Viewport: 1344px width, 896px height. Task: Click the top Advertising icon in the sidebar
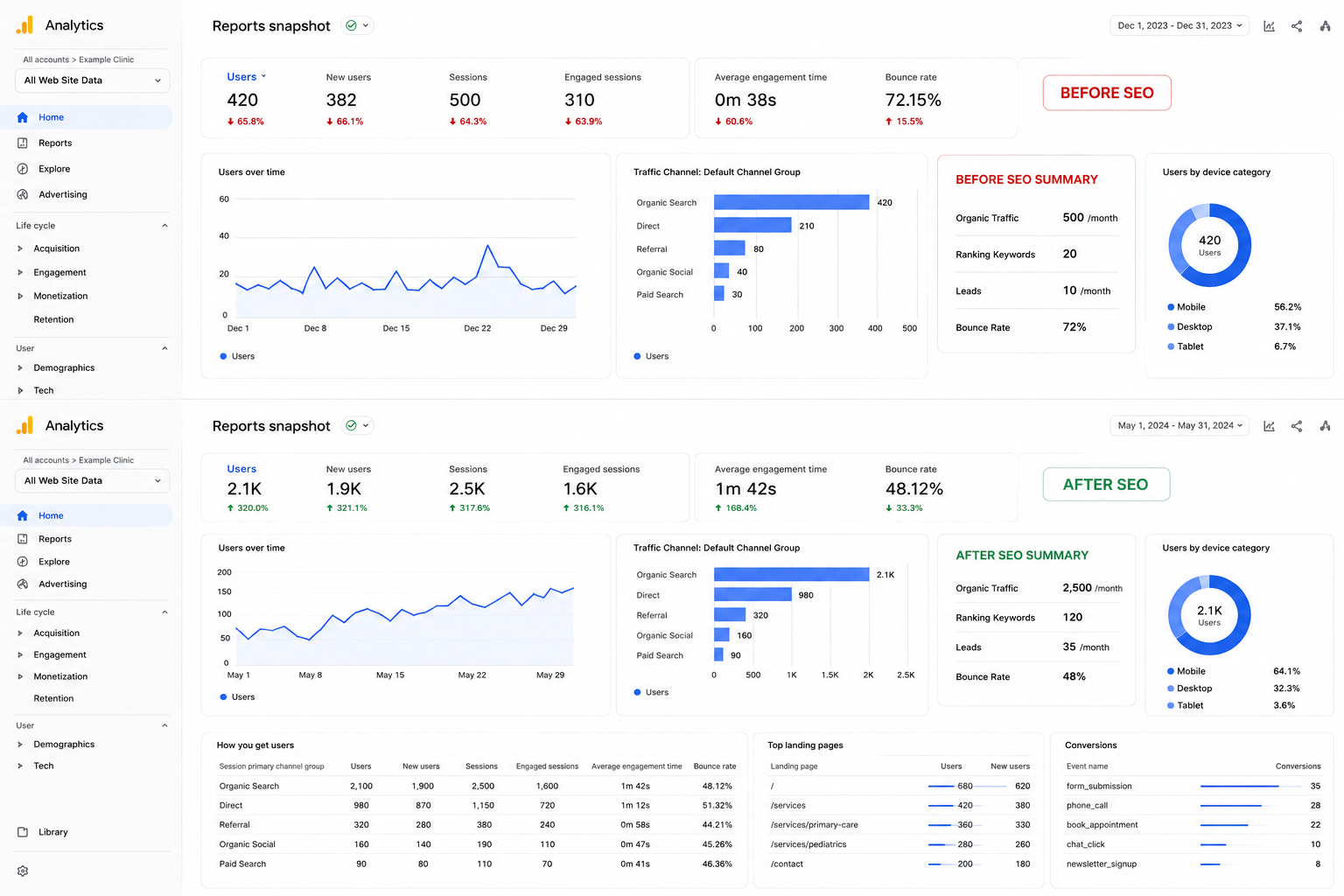[23, 194]
